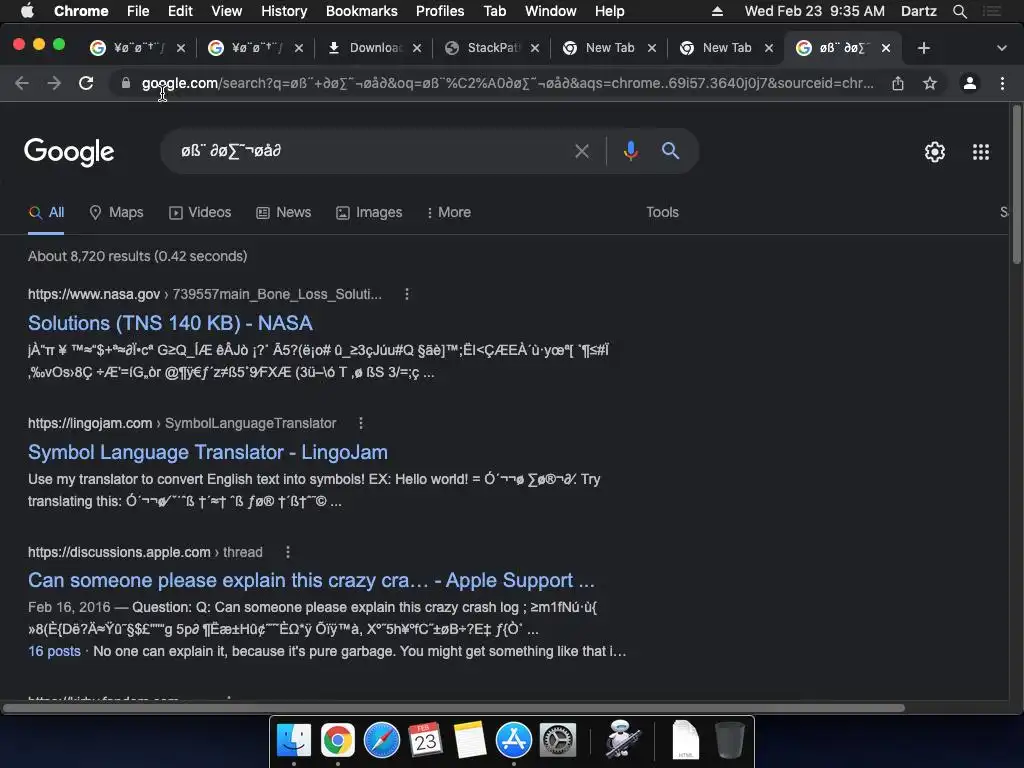Open Google quick settings gear
The width and height of the screenshot is (1024, 768).
935,152
